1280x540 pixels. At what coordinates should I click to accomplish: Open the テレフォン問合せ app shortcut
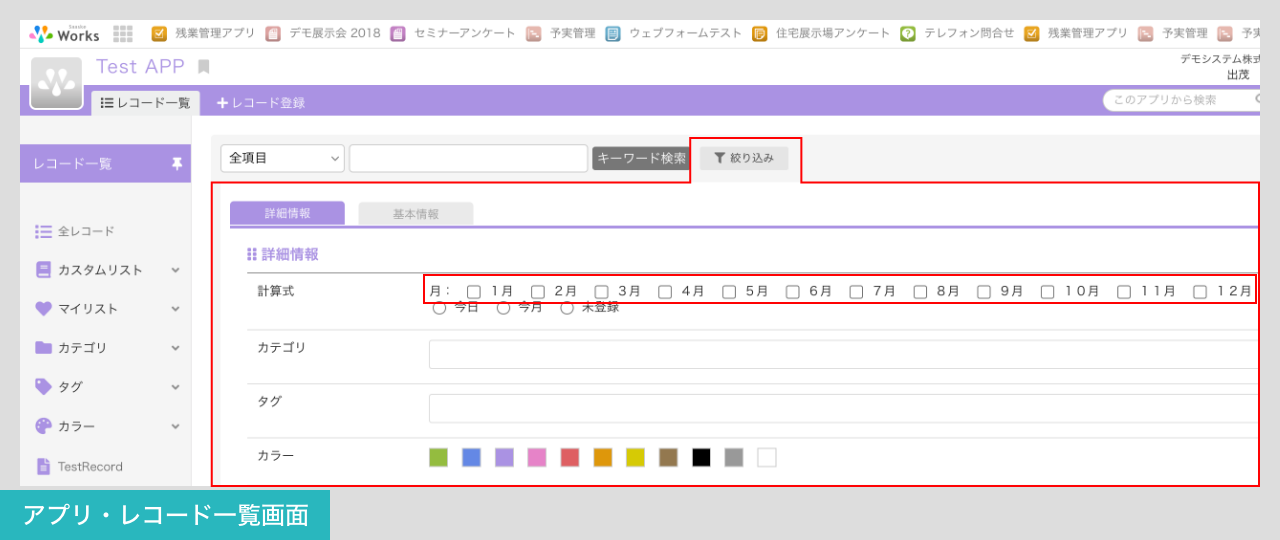(x=957, y=33)
